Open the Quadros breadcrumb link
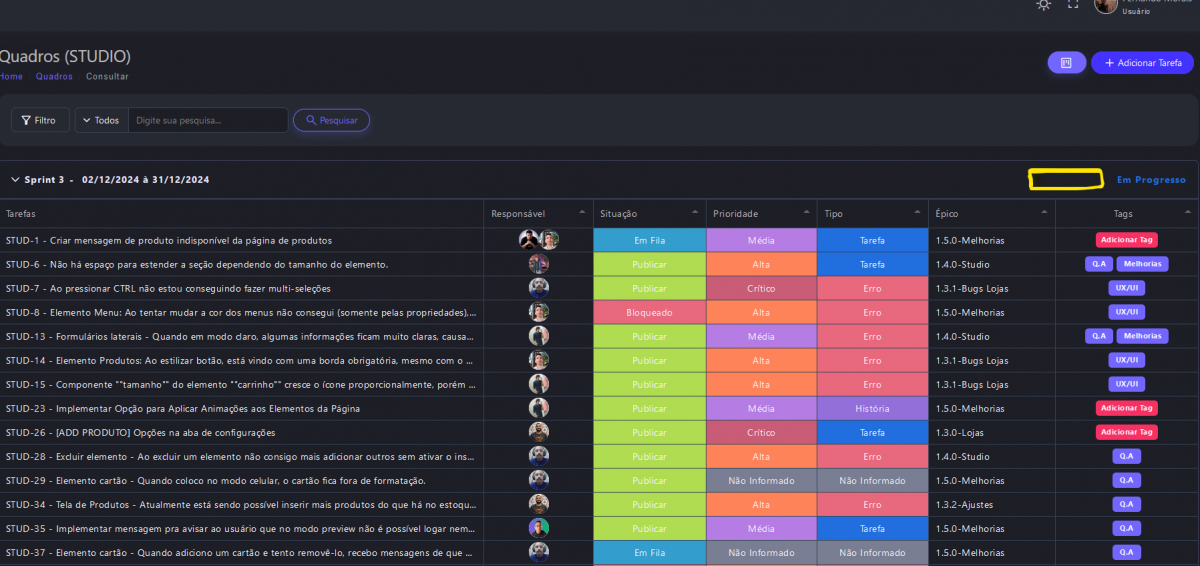 pyautogui.click(x=54, y=77)
